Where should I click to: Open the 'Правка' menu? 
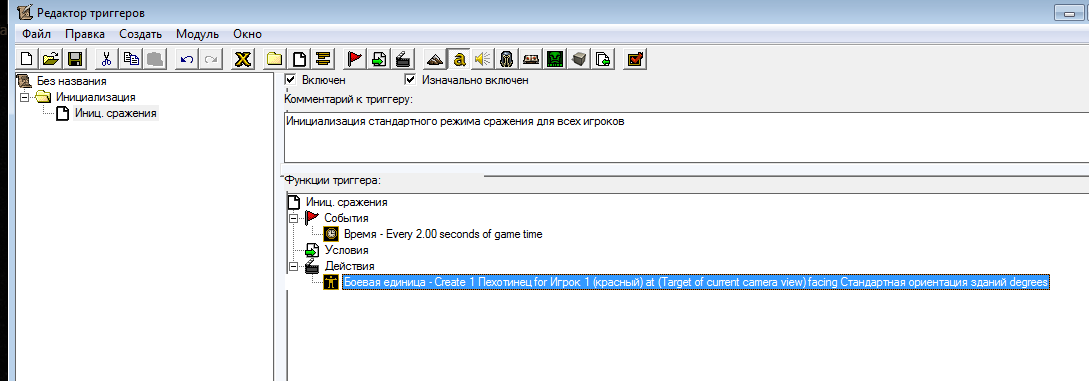(85, 34)
